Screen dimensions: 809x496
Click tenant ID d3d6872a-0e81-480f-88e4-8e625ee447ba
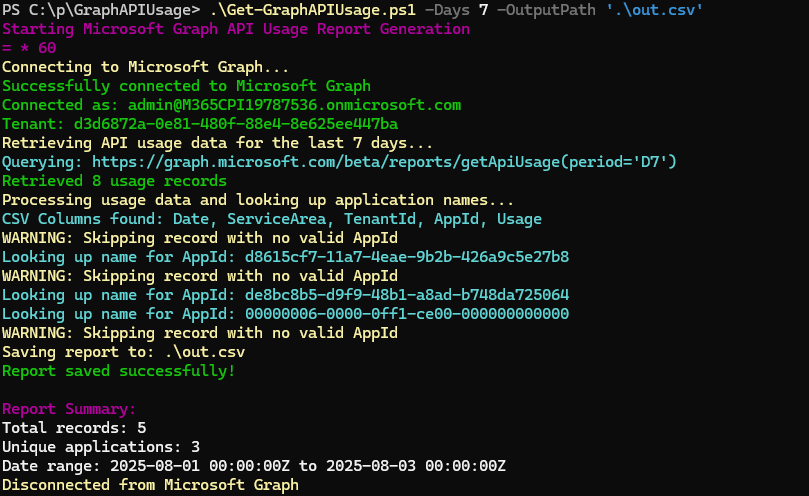point(236,124)
